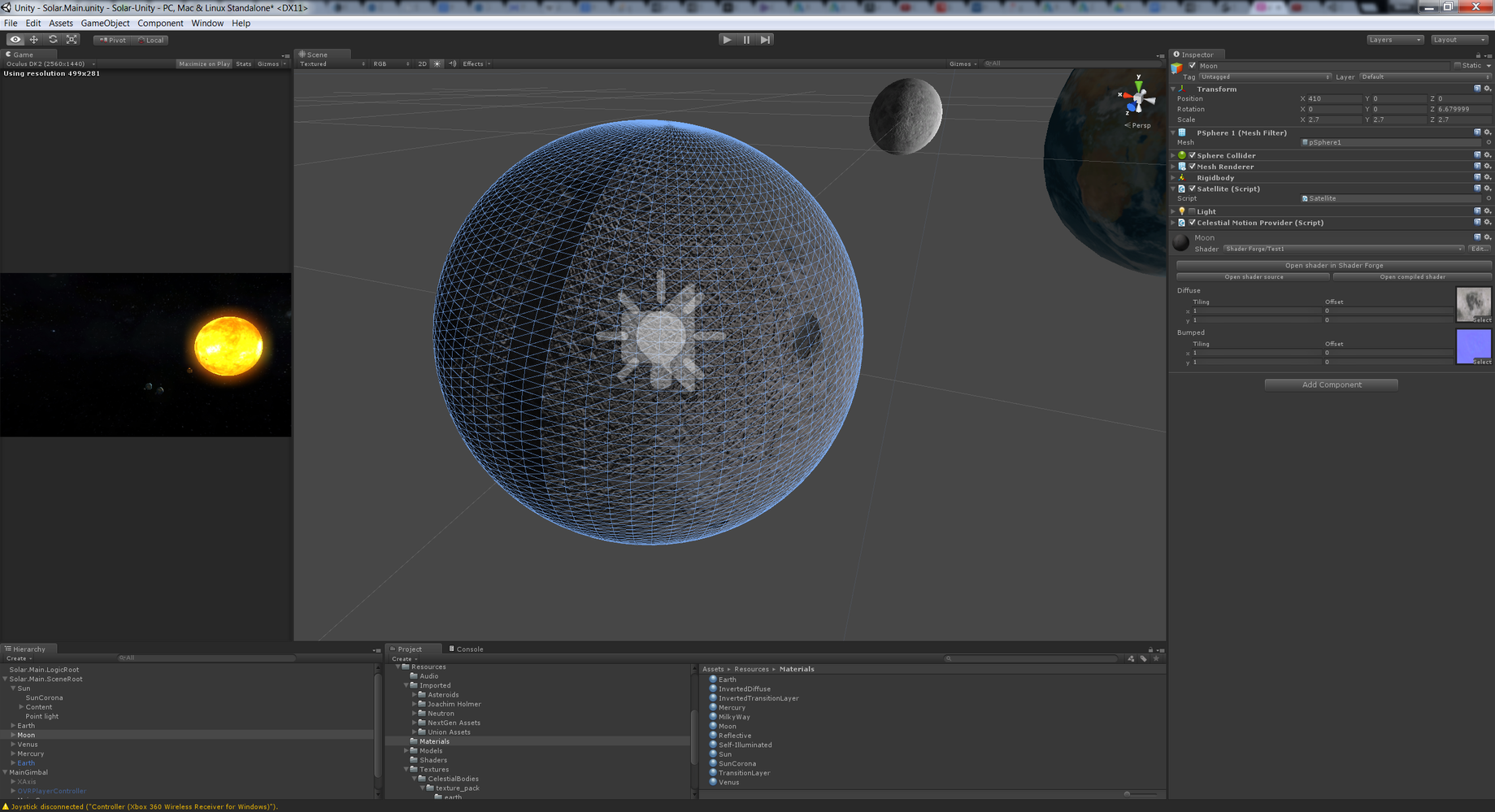Select the View (eye) tool
Screen dimensions: 1495x812
pos(15,40)
